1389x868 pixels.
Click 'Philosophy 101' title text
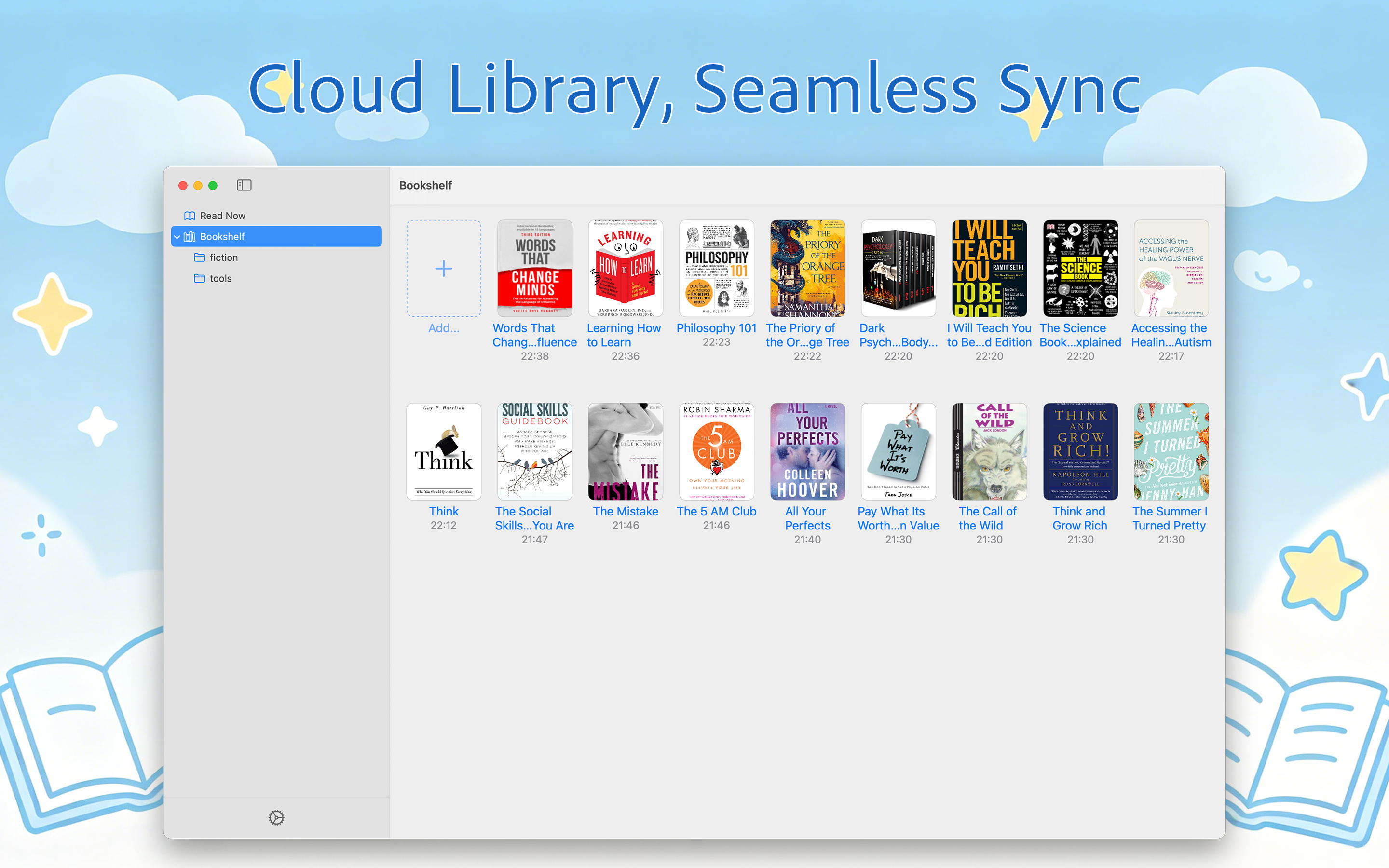coord(716,328)
